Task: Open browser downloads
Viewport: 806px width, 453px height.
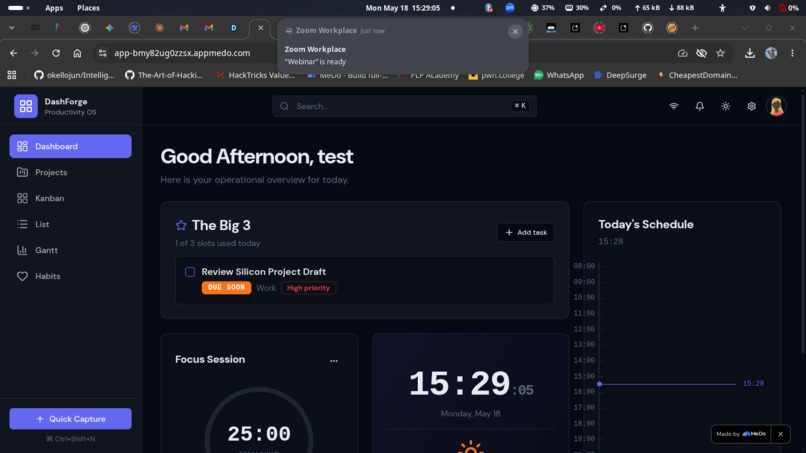Action: pyautogui.click(x=749, y=53)
